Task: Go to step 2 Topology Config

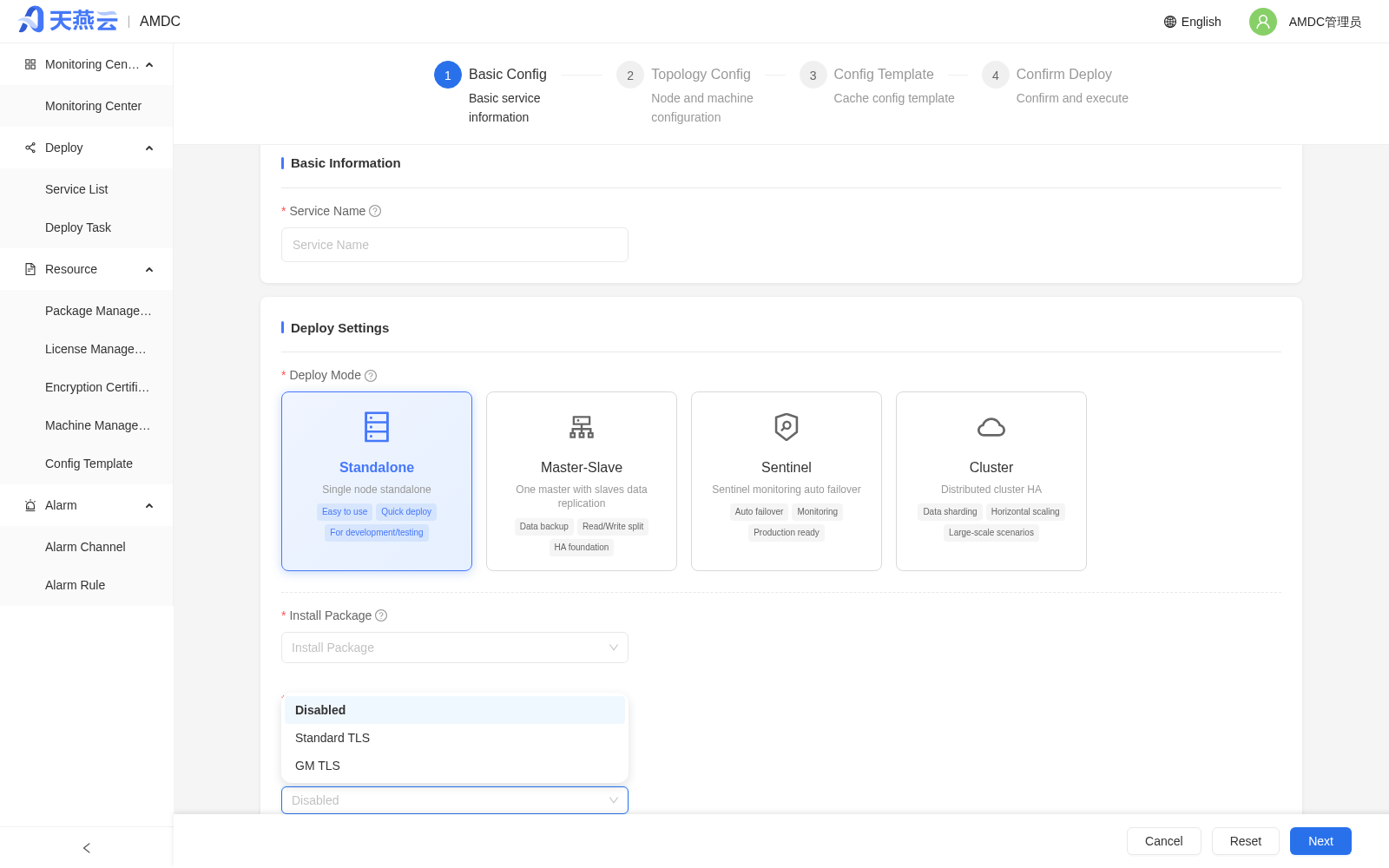Action: [686, 94]
